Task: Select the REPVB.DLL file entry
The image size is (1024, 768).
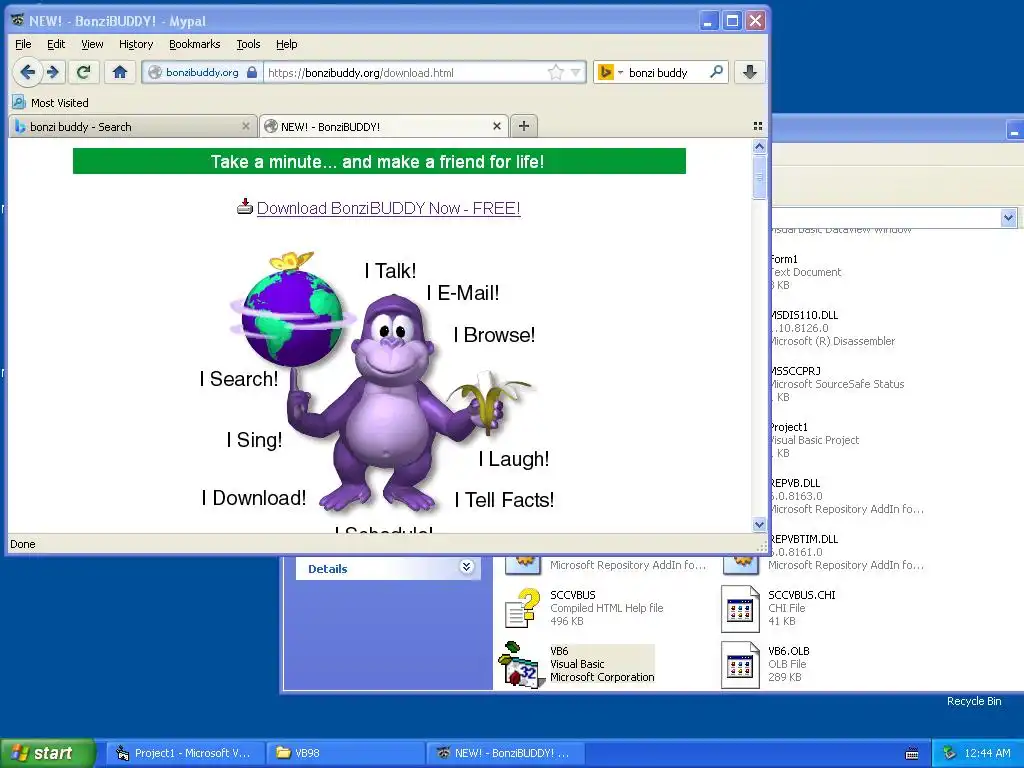Action: [846, 496]
